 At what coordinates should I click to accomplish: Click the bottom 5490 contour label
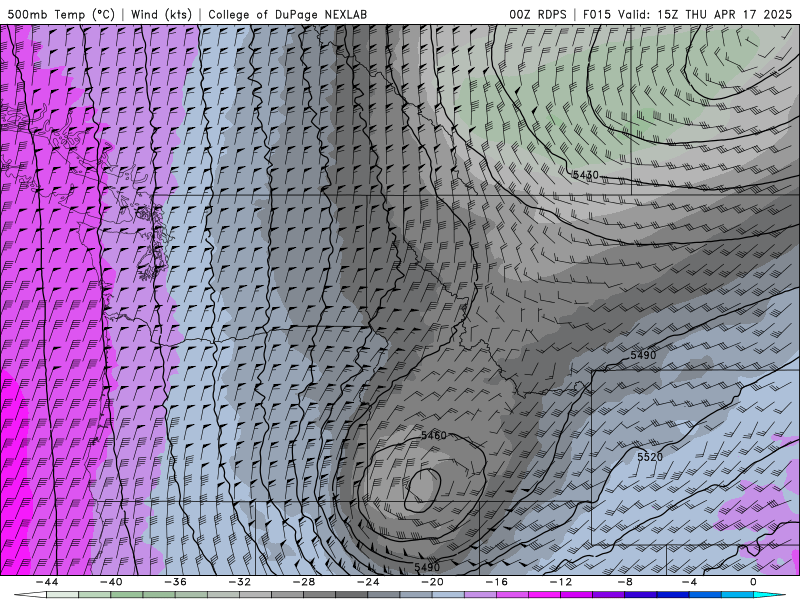click(x=427, y=567)
